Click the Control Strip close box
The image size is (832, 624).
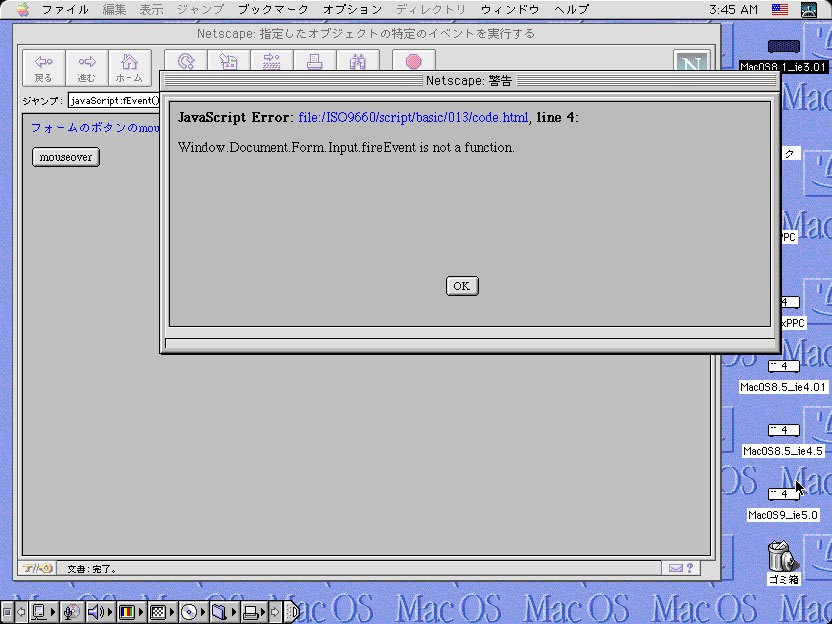7,612
